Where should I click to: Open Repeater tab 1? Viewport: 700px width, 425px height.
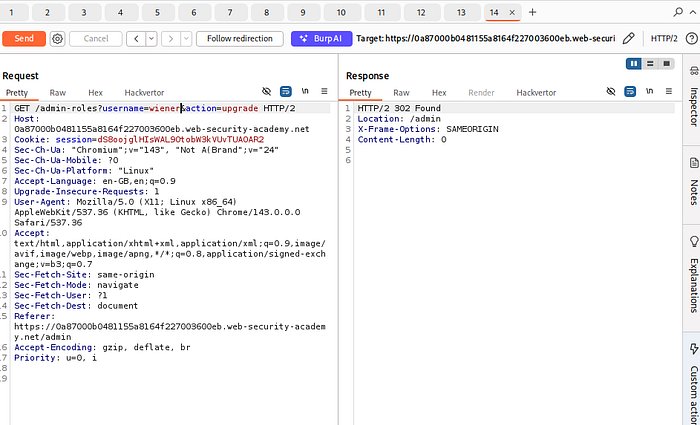(11, 12)
